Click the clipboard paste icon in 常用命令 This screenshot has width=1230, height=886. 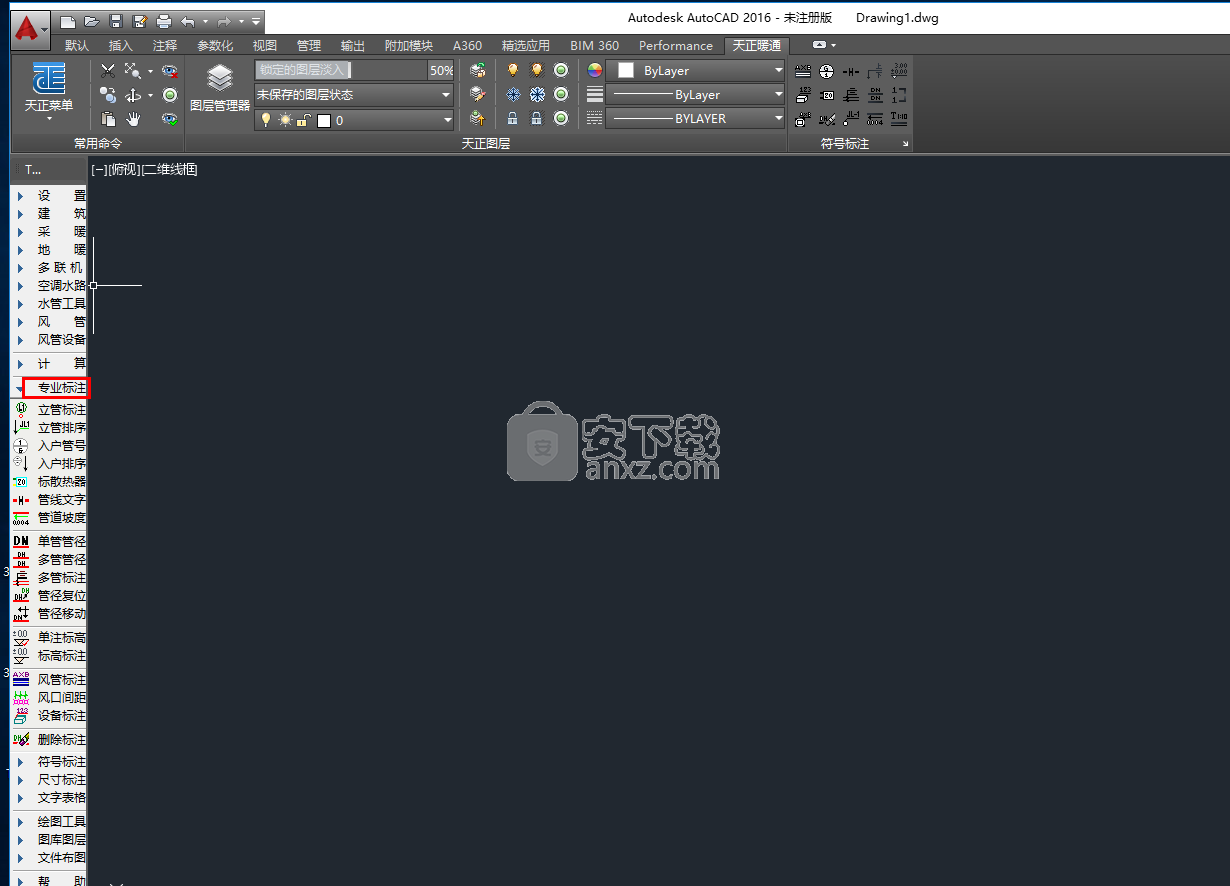108,119
